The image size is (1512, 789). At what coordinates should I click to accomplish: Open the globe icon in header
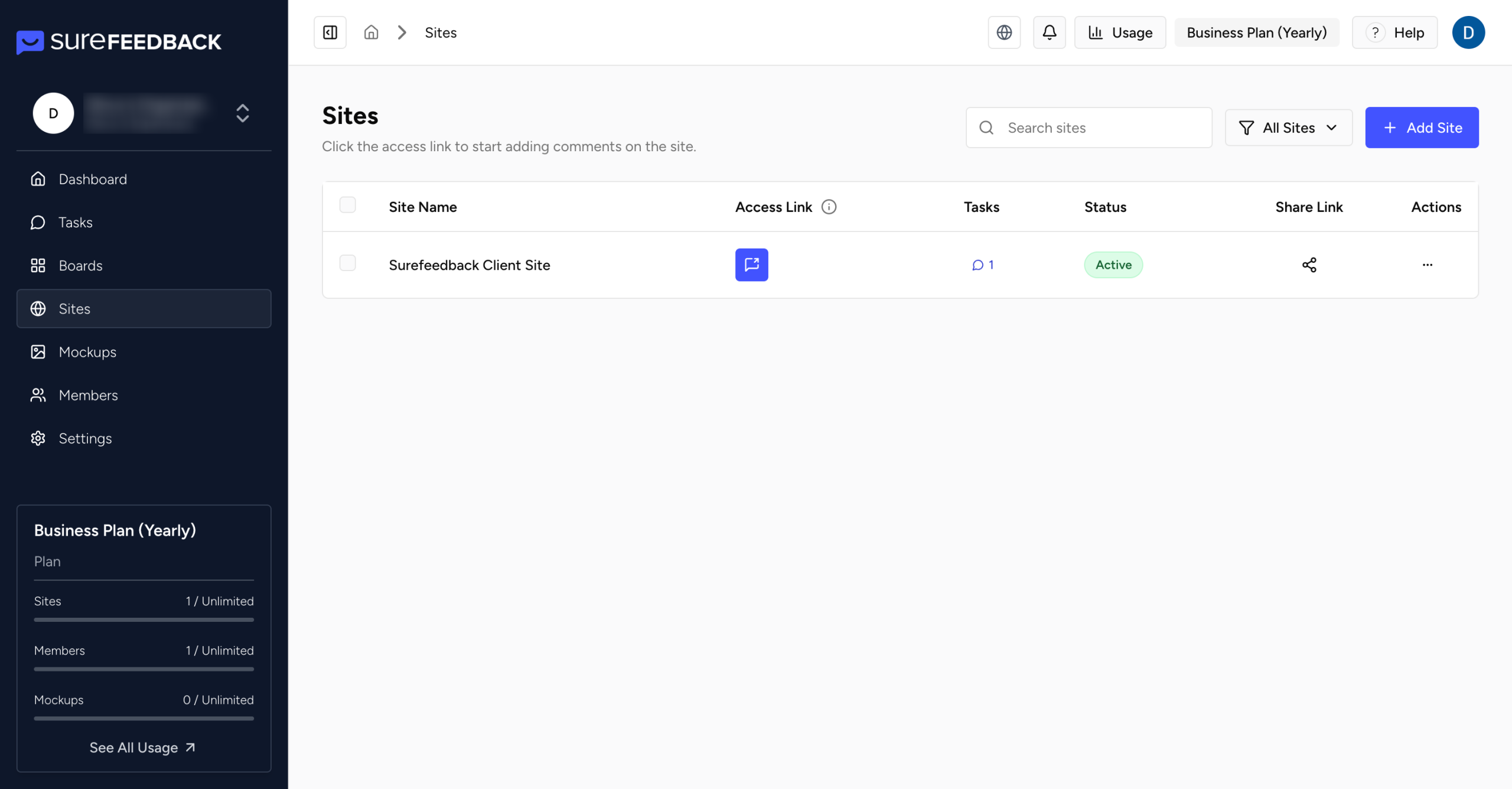click(1004, 32)
